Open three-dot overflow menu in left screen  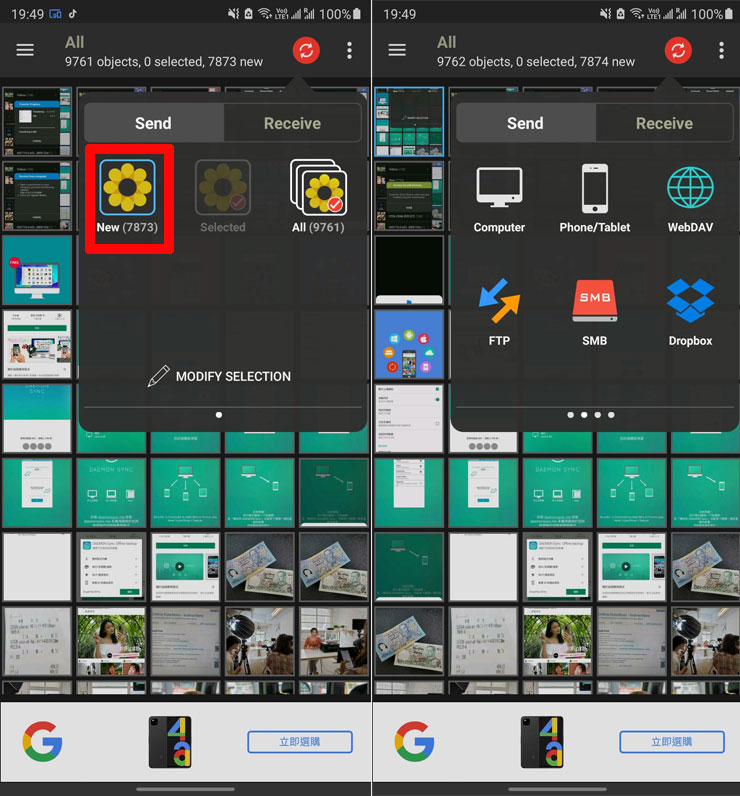tap(349, 50)
